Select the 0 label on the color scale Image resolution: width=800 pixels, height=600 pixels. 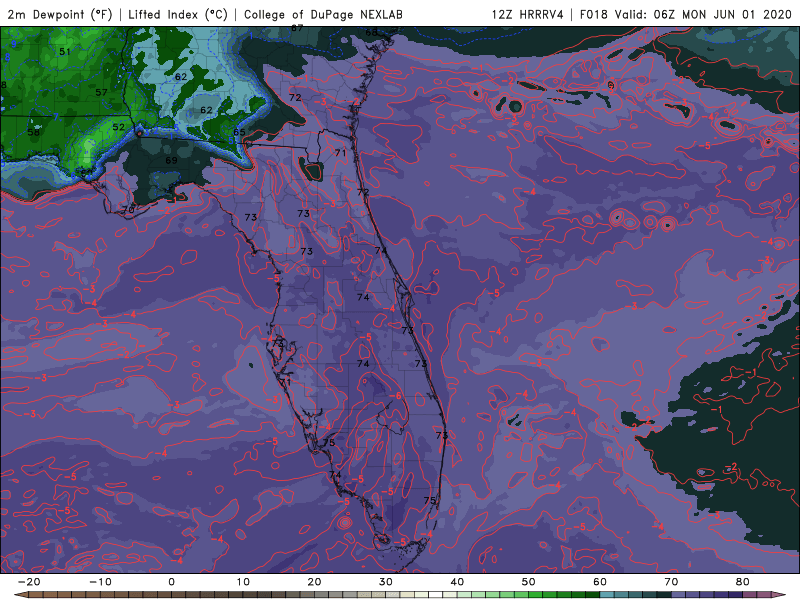point(171,582)
